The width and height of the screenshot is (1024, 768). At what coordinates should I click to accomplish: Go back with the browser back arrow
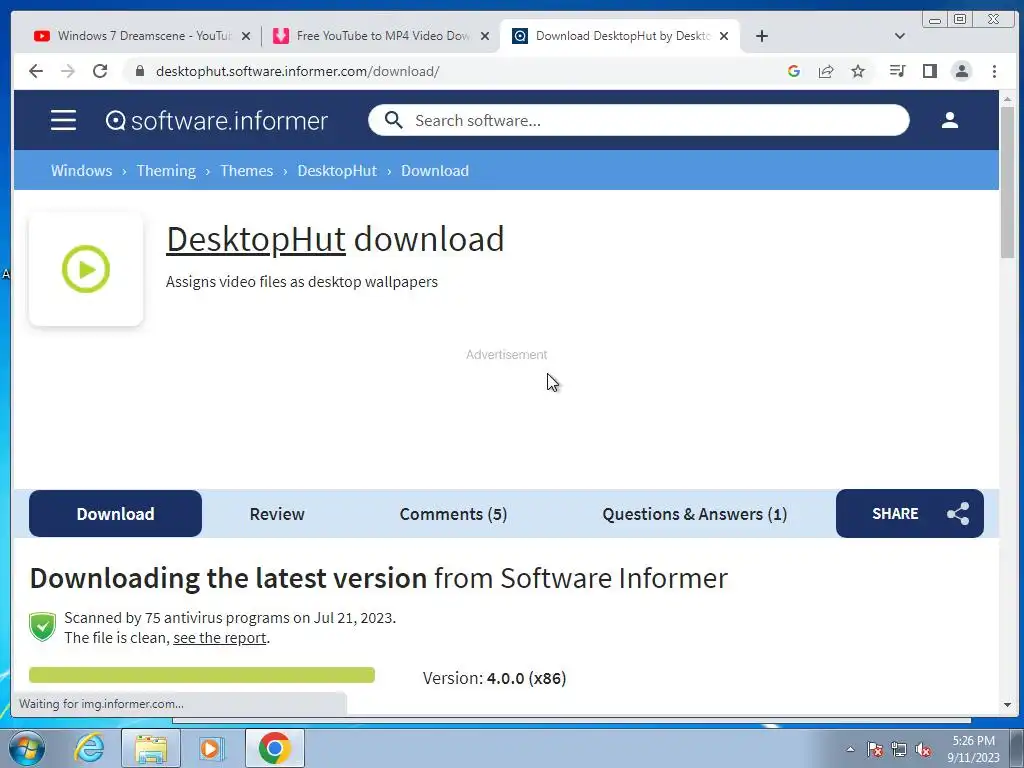[x=36, y=71]
